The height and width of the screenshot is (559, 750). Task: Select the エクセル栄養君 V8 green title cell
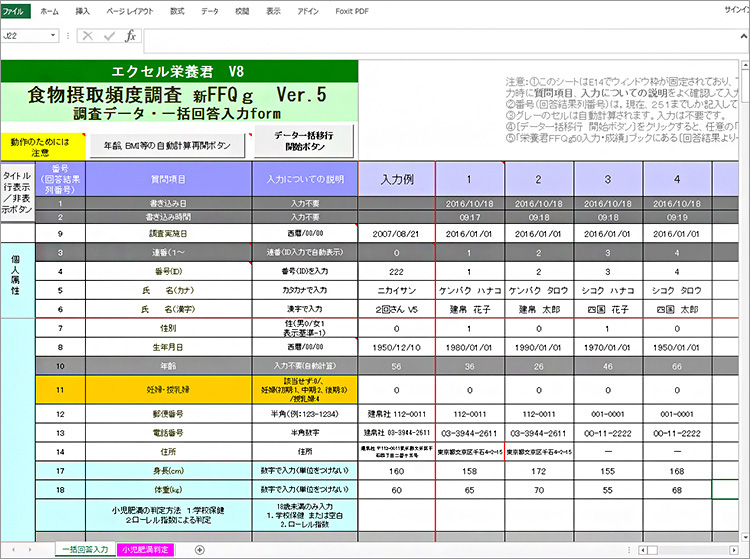click(179, 71)
